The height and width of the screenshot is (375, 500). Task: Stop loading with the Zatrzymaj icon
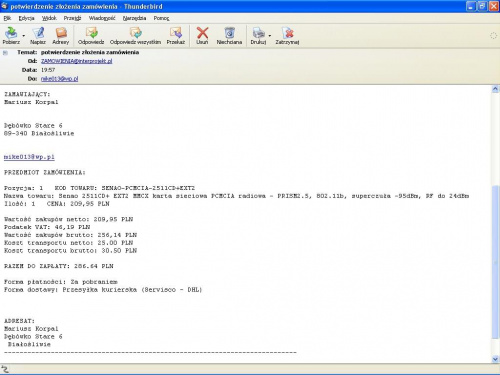[x=287, y=36]
